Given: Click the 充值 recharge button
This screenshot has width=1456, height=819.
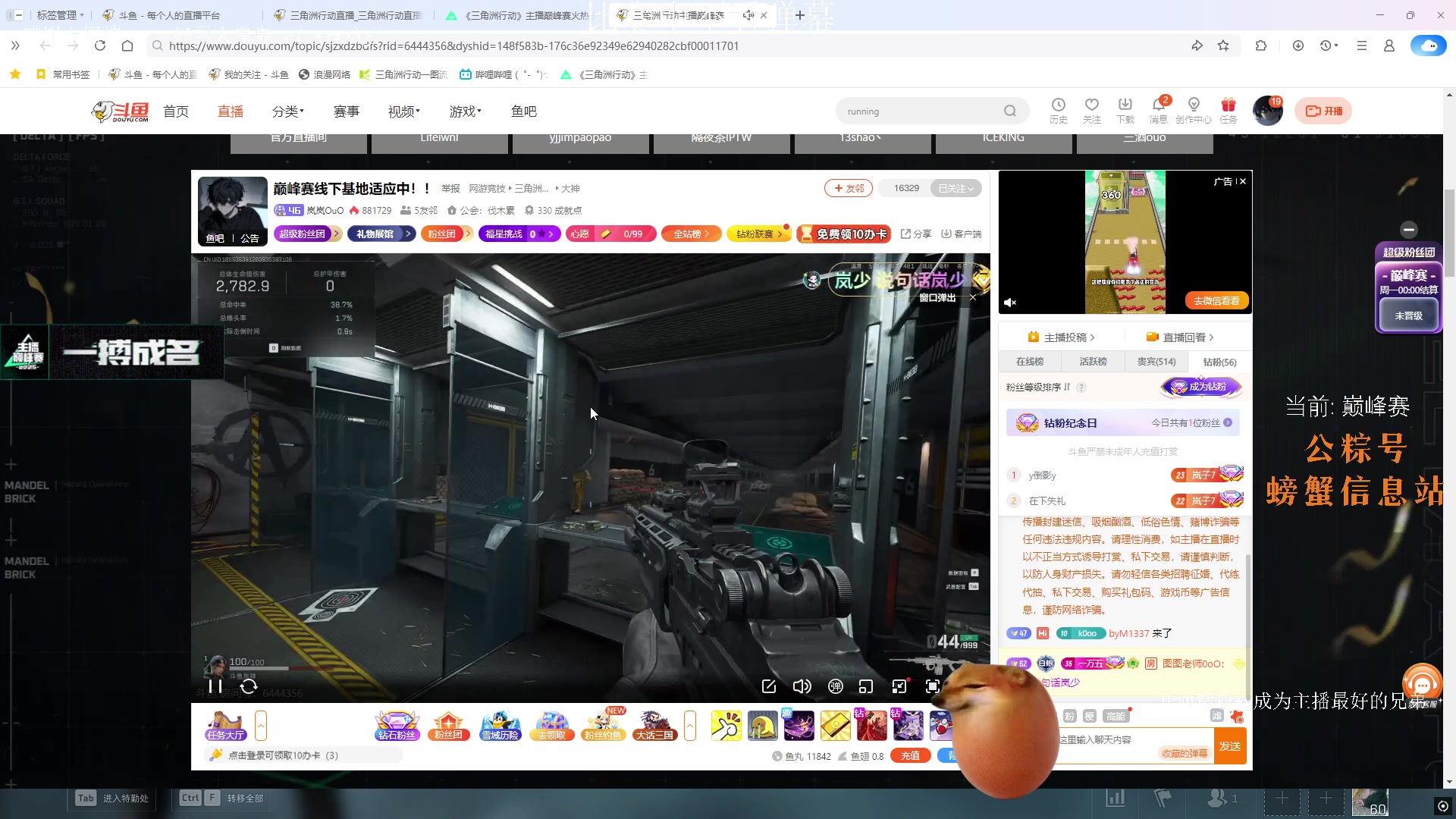Looking at the screenshot, I should [911, 755].
